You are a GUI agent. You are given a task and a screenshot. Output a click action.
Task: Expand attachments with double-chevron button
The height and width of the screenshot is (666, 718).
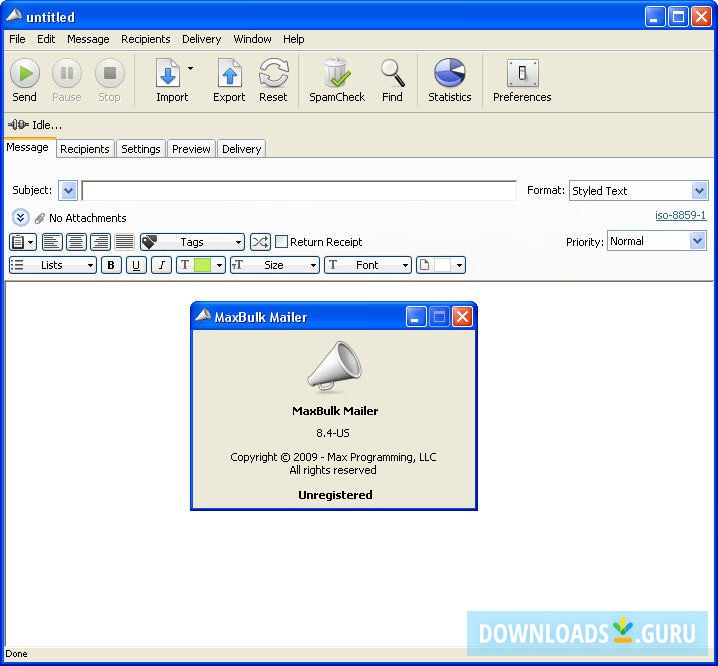click(21, 217)
